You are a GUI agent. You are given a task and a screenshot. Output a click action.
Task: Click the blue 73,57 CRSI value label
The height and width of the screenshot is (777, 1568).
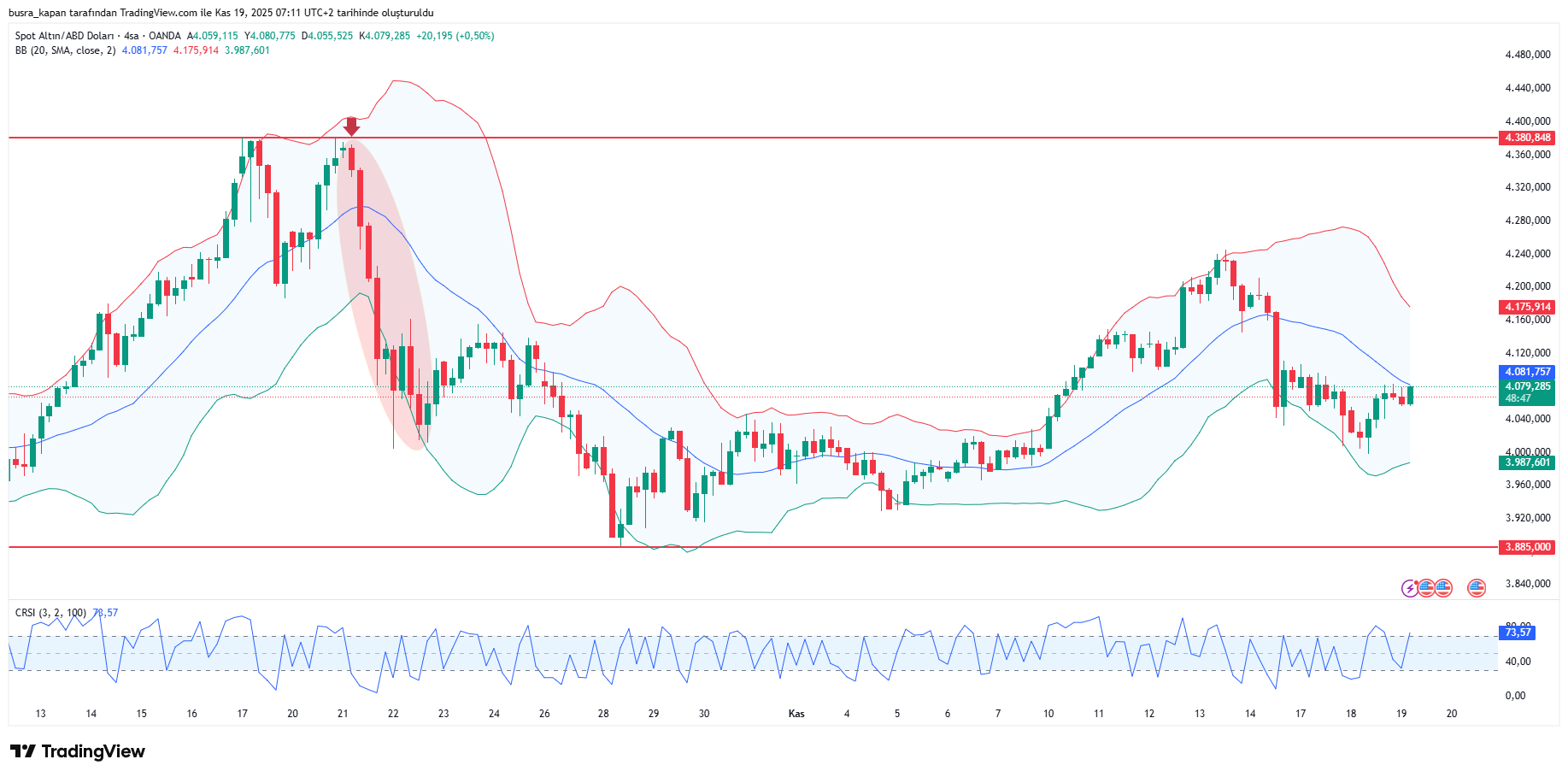(1518, 633)
